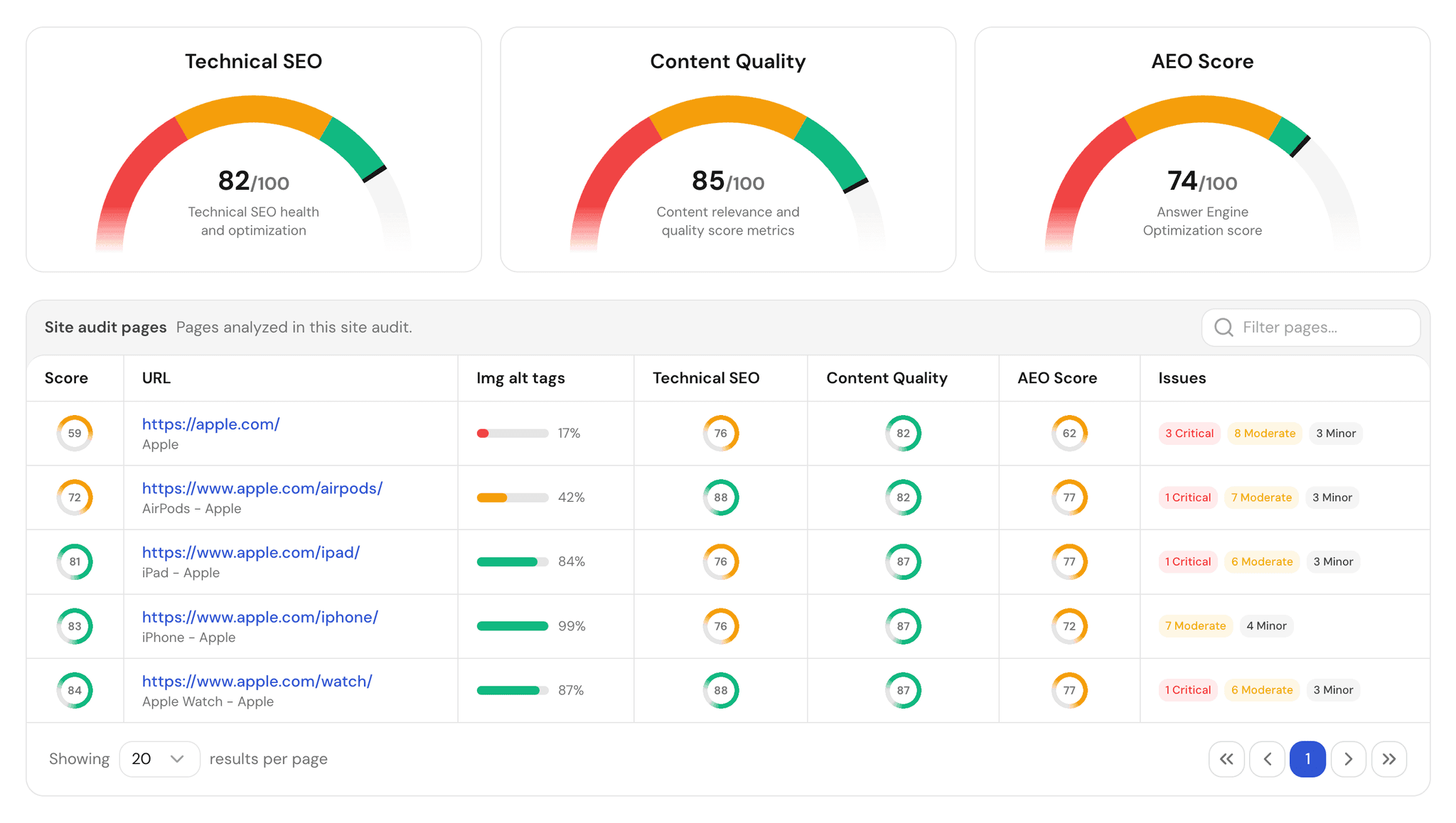
Task: Click the URL column header
Action: click(x=156, y=378)
